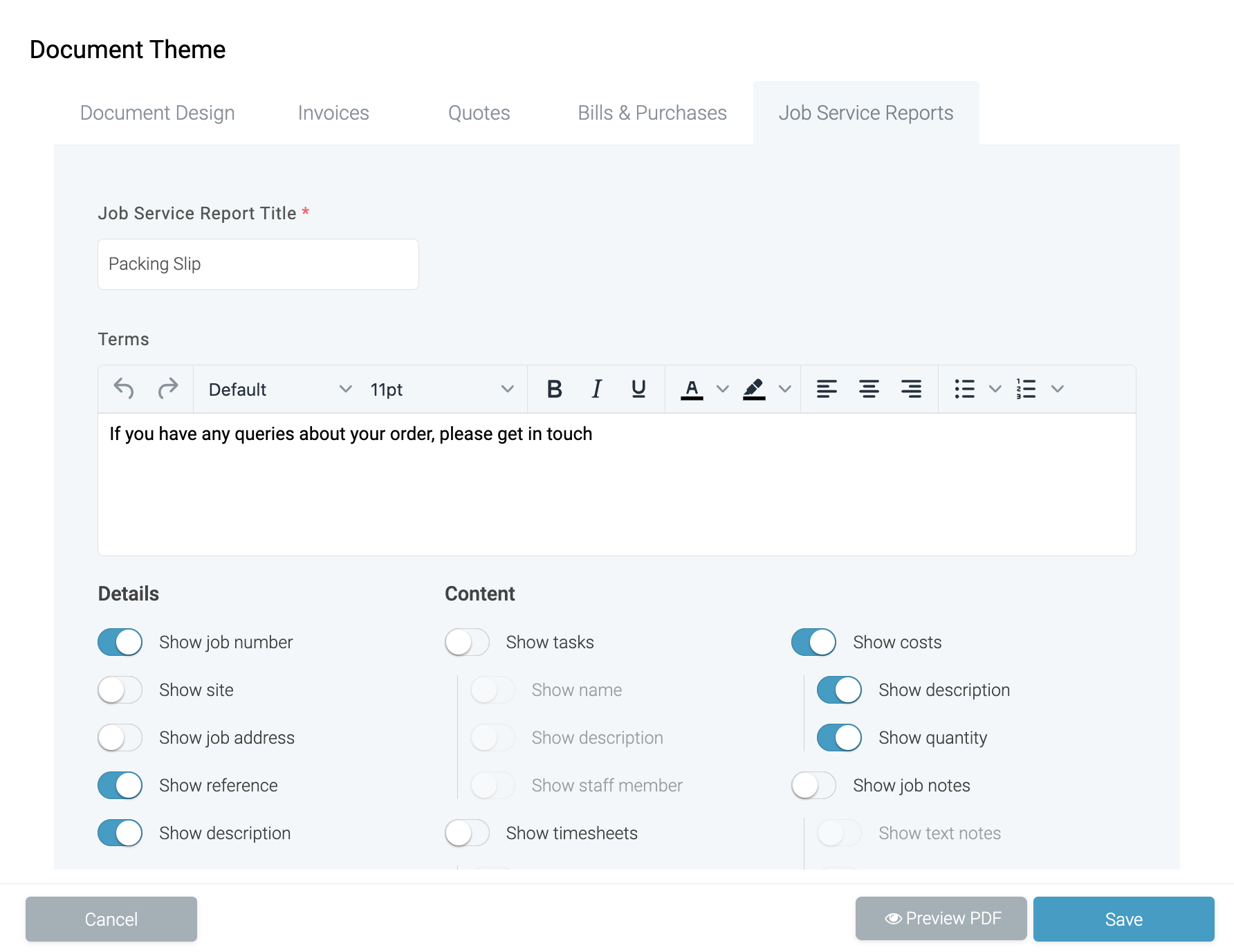
Task: Center align the Terms text
Action: 869,389
